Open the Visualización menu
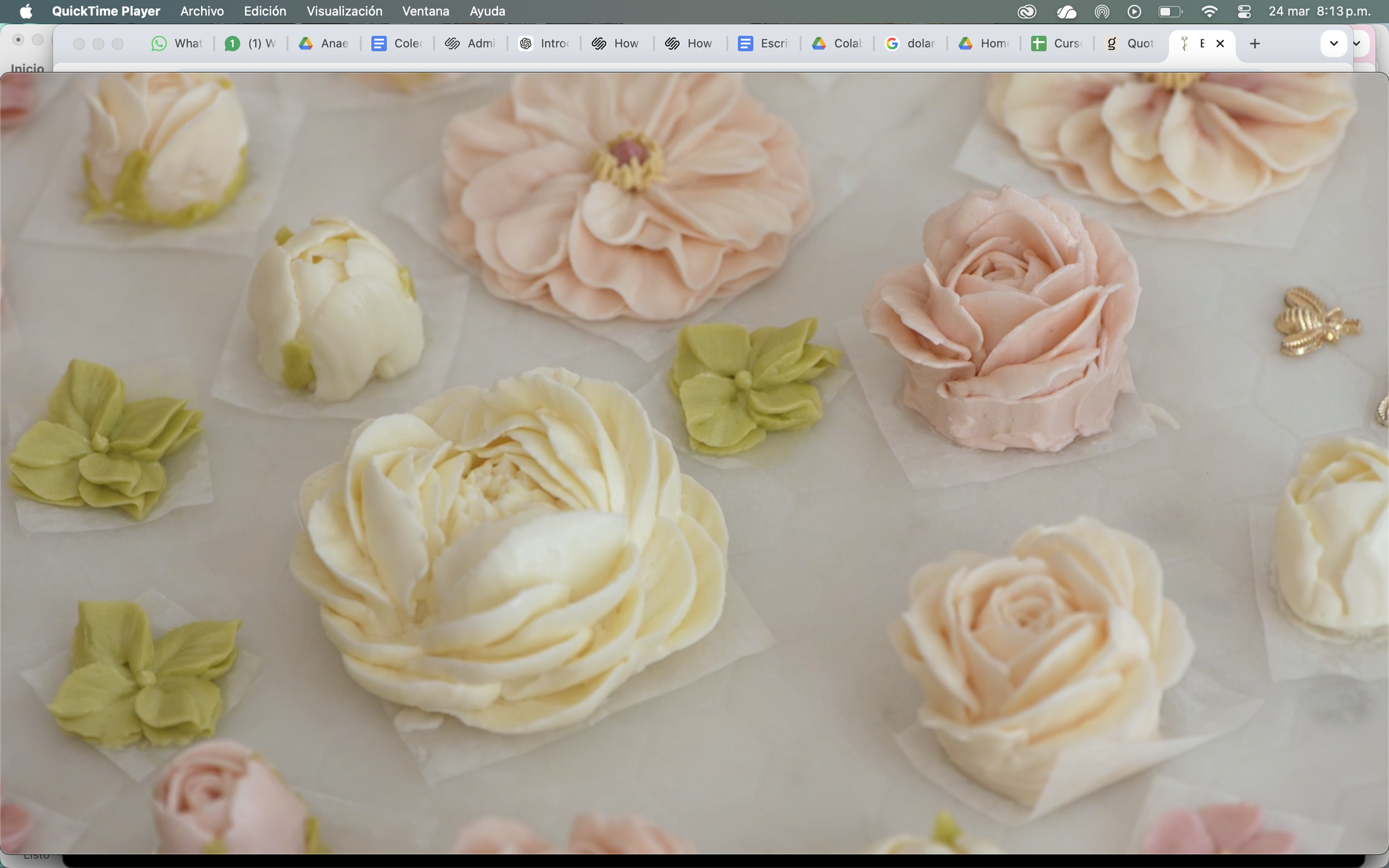 [x=344, y=12]
